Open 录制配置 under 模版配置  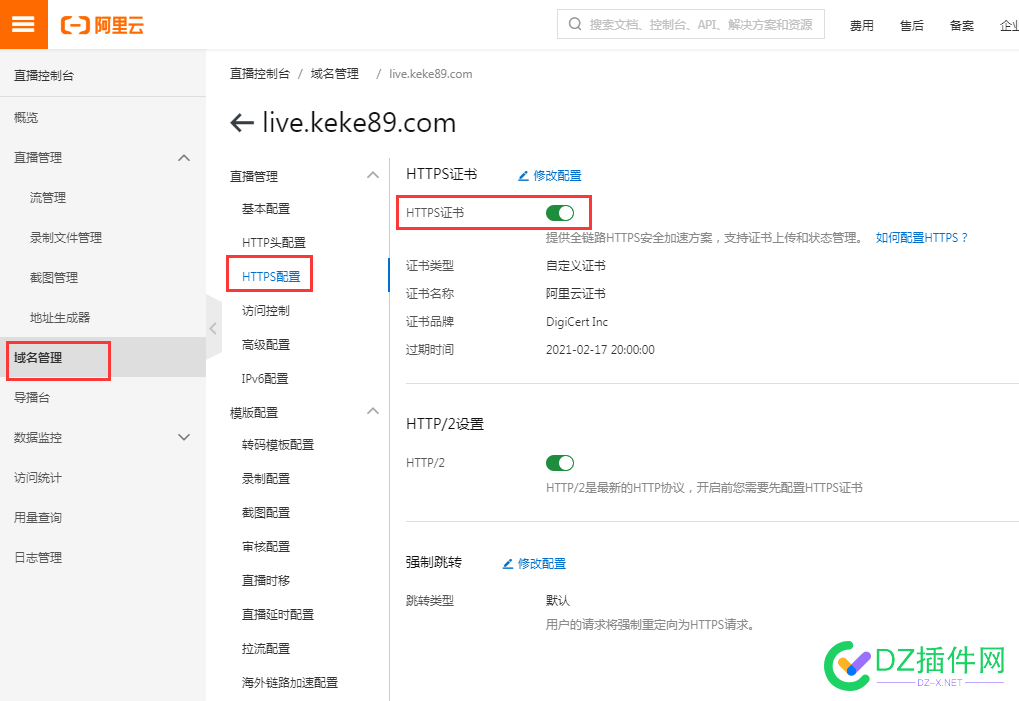click(266, 478)
